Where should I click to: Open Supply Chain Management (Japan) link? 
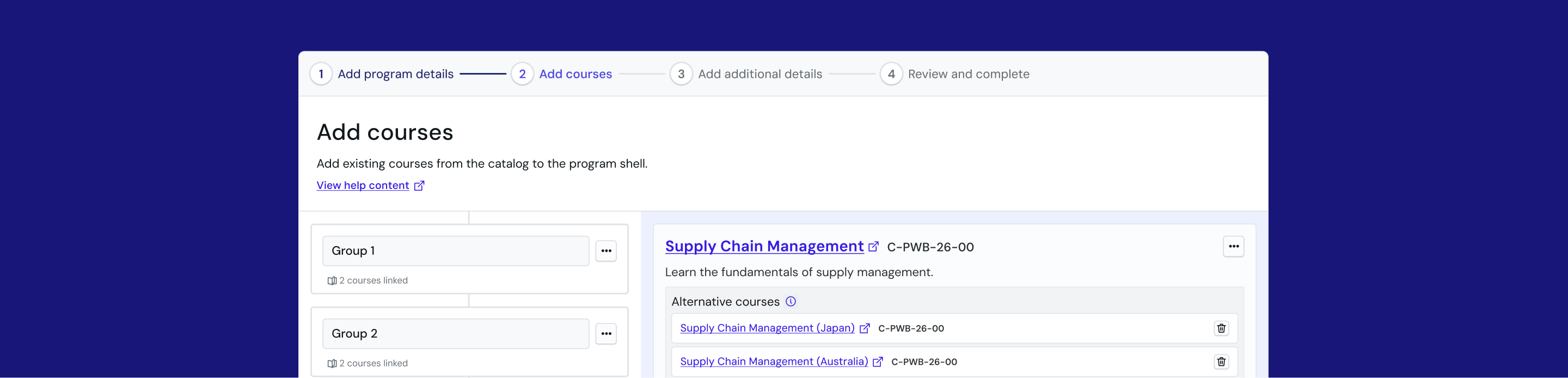767,328
